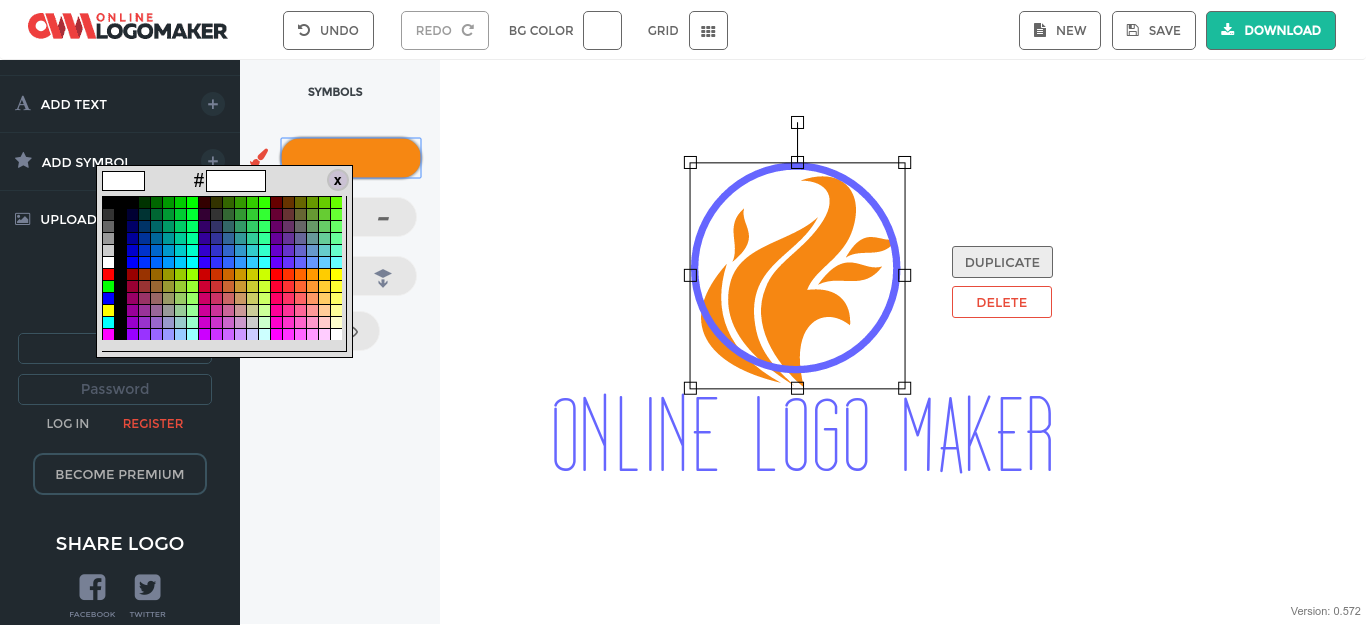
Task: Duplicate the selected flame symbol
Action: (1002, 262)
